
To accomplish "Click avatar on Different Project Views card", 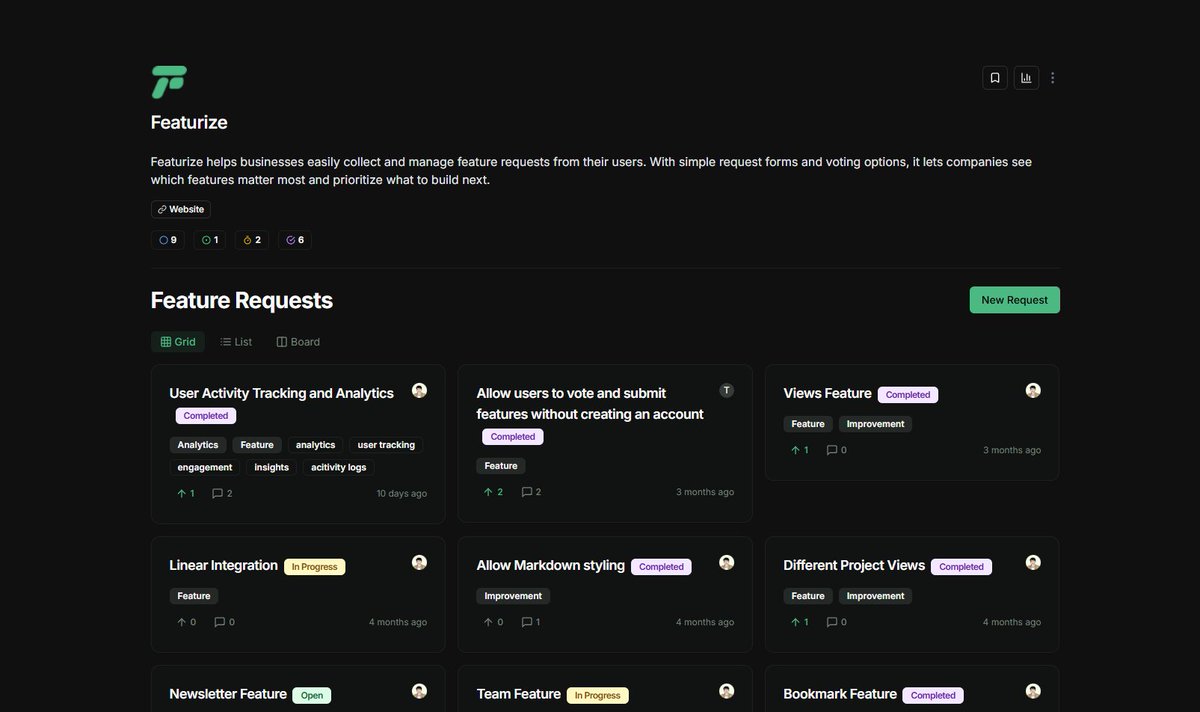I will [x=1034, y=562].
